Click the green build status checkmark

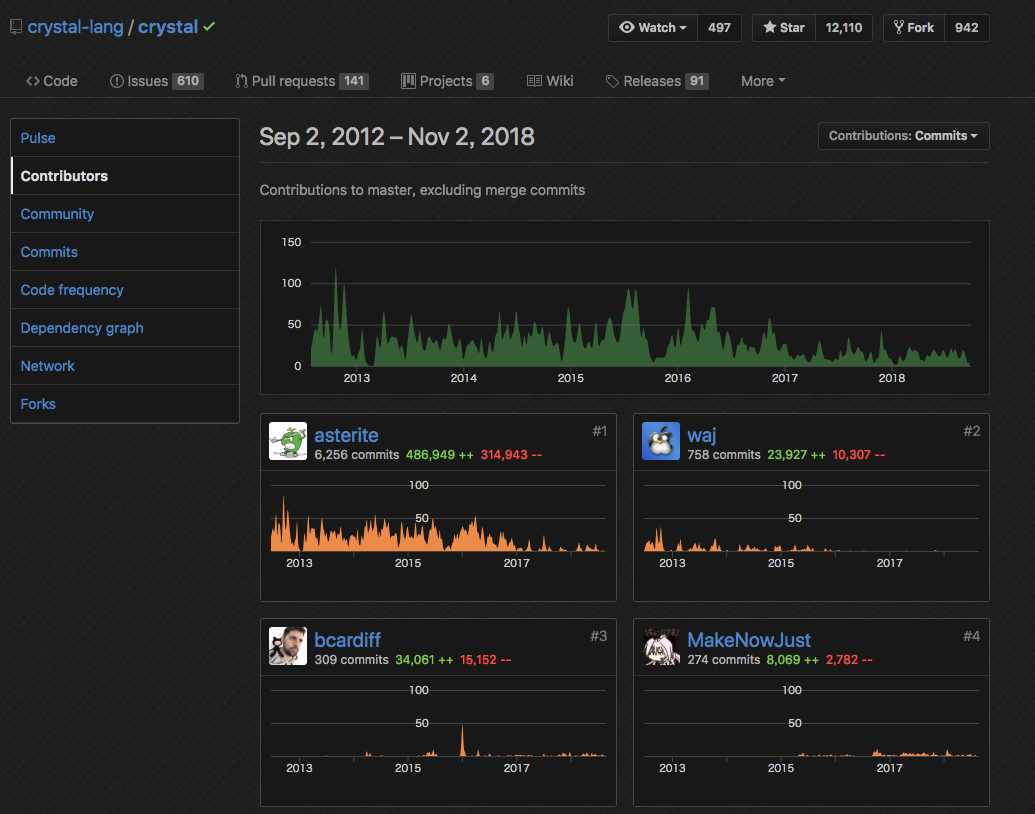pyautogui.click(x=209, y=27)
